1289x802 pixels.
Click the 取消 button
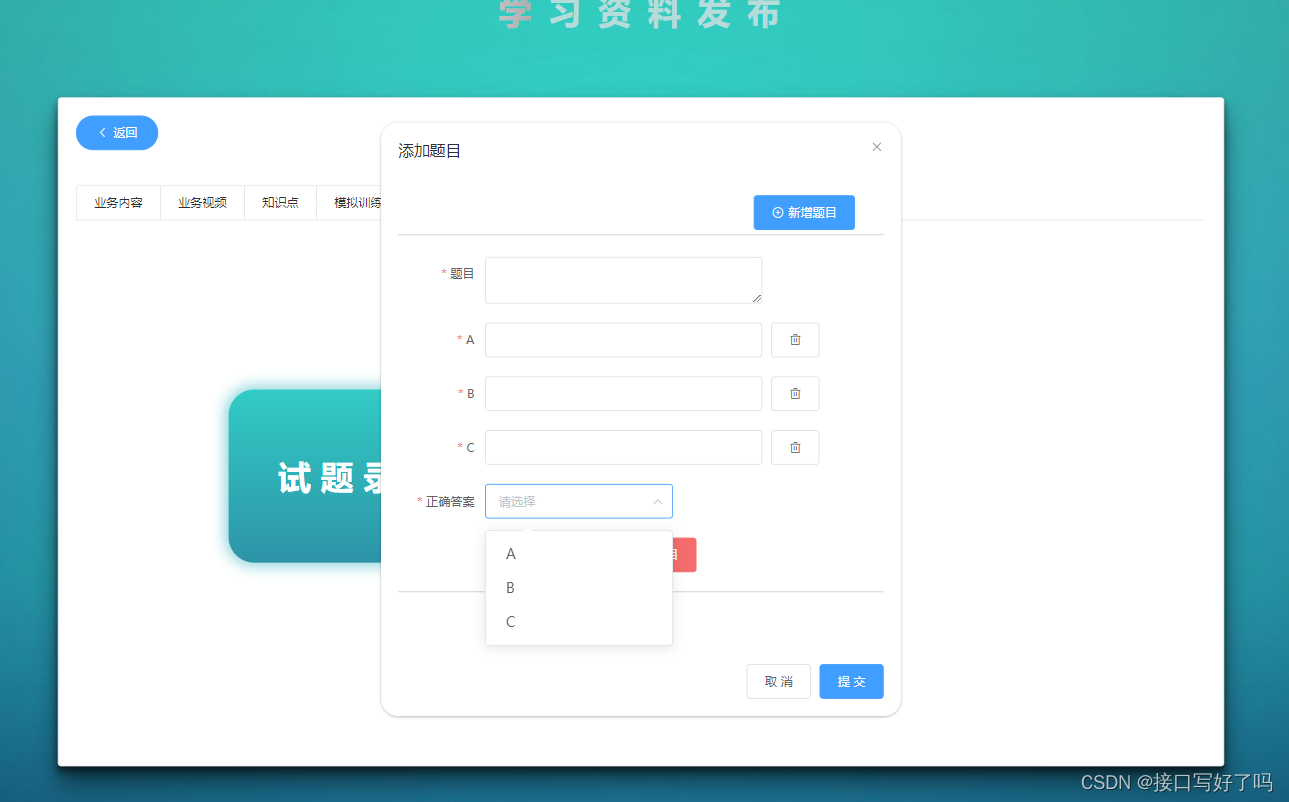(779, 682)
